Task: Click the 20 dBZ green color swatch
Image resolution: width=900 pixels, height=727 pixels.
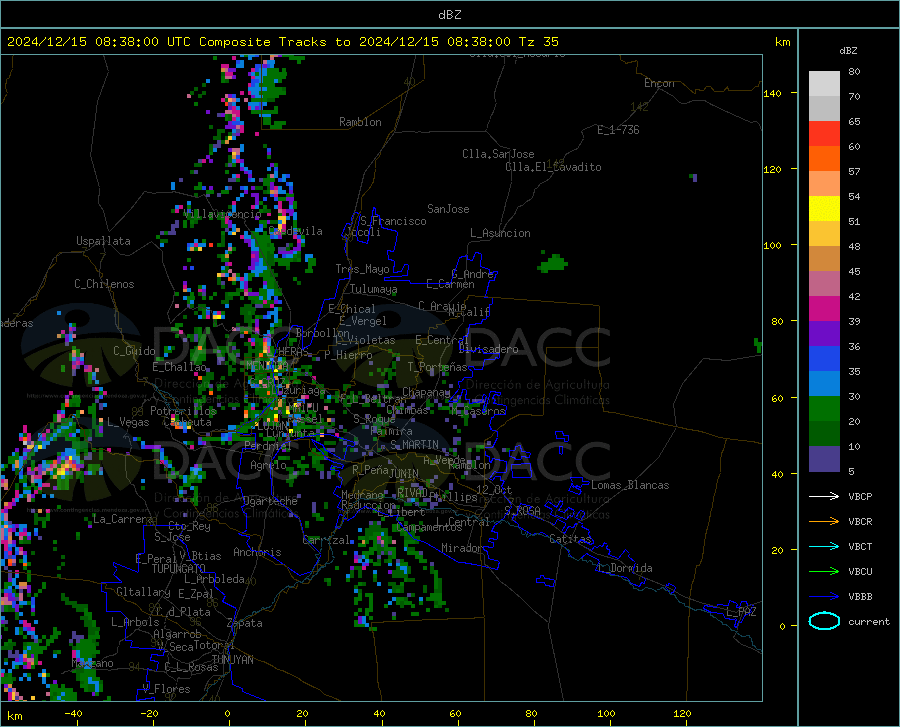Action: click(824, 409)
